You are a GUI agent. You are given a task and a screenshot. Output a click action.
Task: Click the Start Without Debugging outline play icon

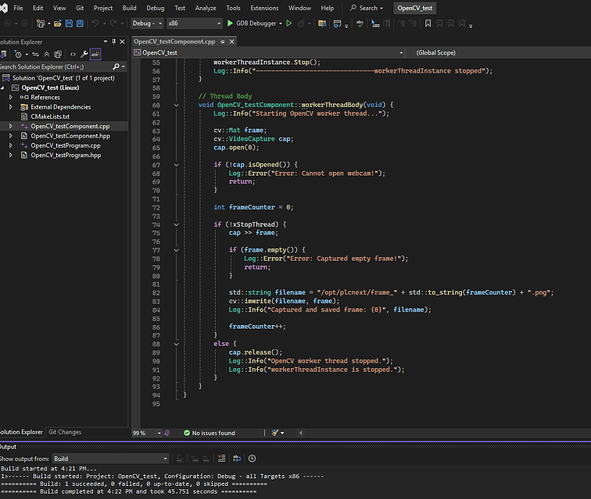[289, 23]
